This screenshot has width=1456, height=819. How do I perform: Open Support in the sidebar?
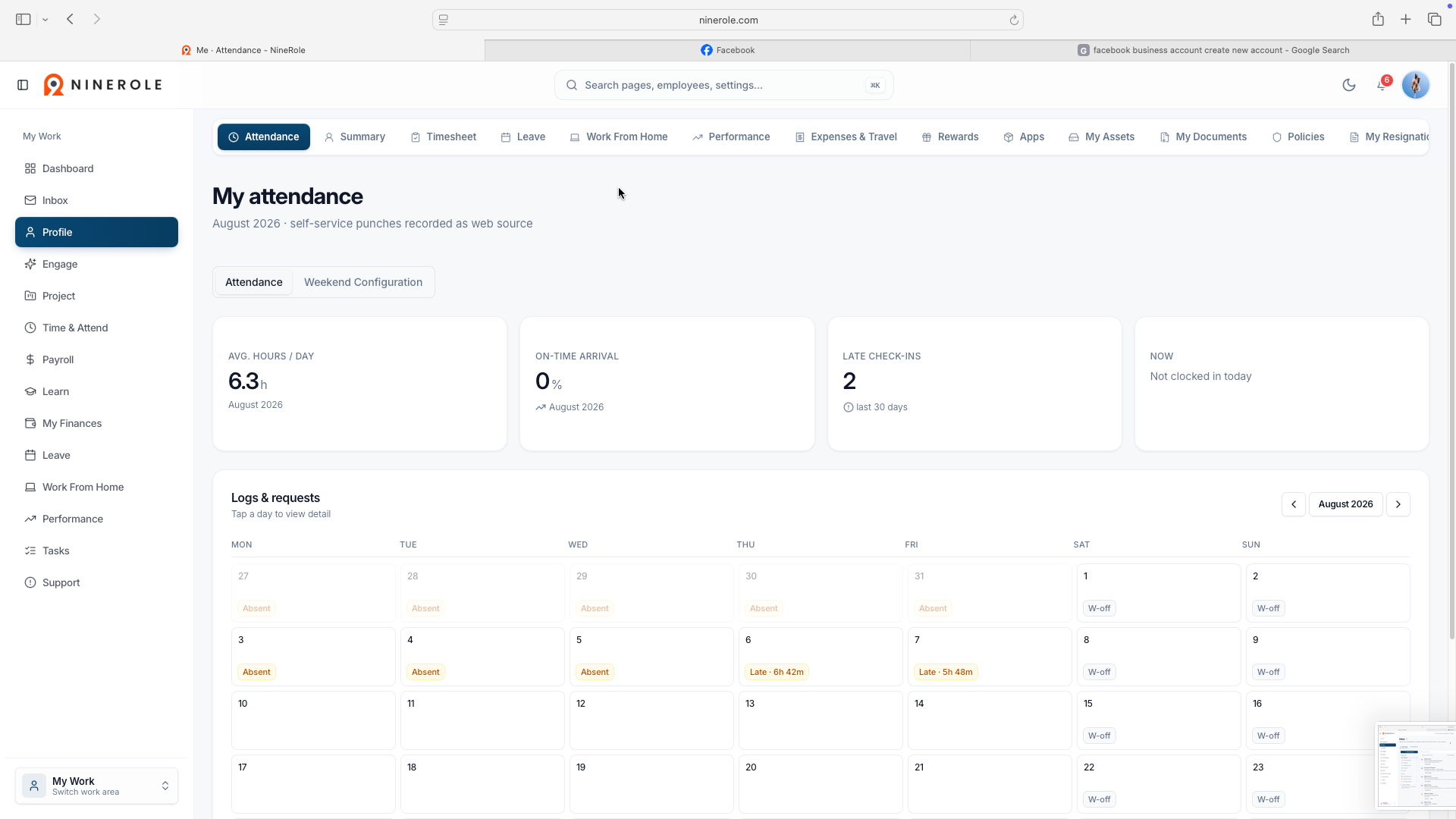pyautogui.click(x=96, y=582)
